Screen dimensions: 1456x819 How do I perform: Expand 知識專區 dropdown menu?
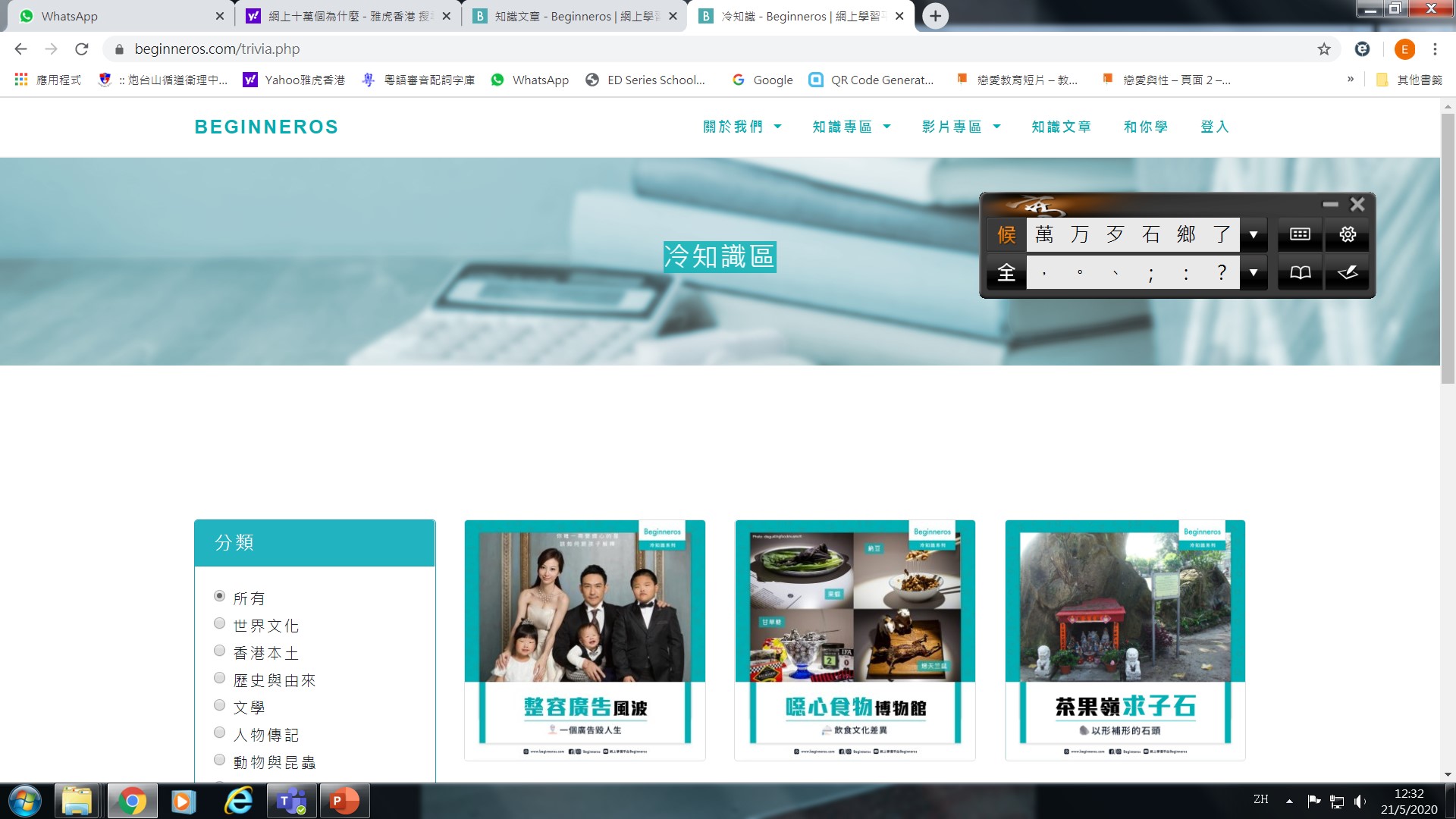[851, 127]
